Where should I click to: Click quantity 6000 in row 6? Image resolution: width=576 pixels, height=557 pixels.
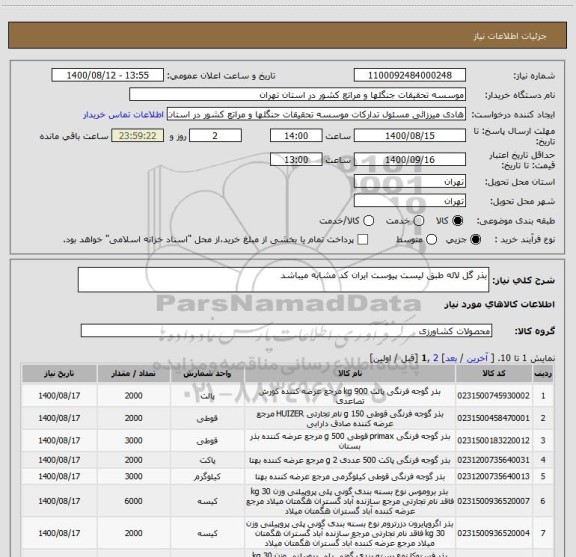pyautogui.click(x=133, y=501)
